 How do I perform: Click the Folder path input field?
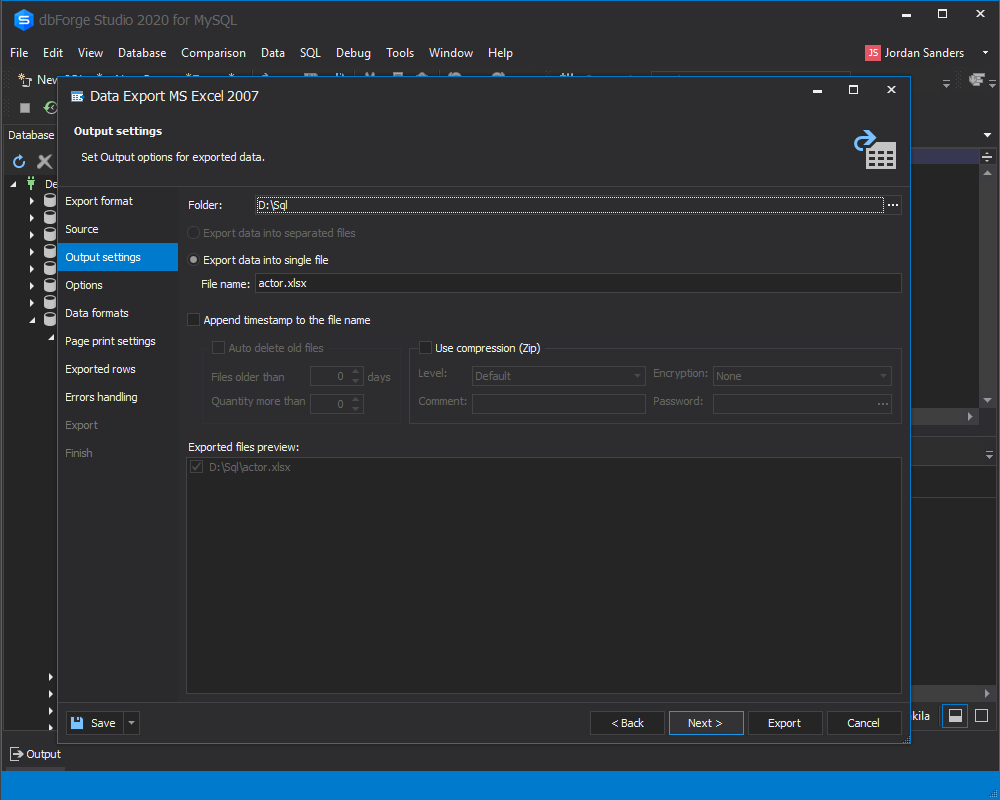[570, 205]
